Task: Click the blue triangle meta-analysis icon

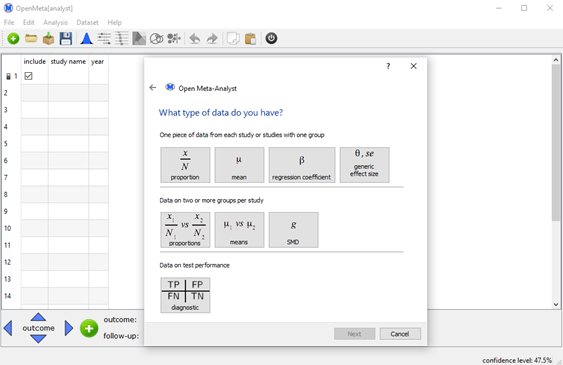Action: 86,38
